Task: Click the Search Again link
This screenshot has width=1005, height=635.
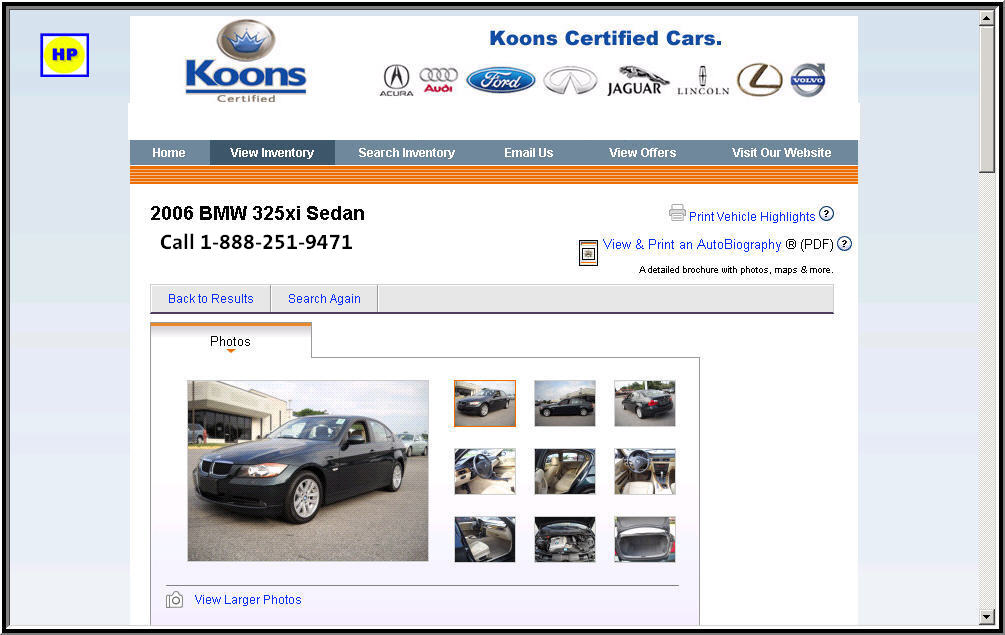Action: (x=324, y=299)
